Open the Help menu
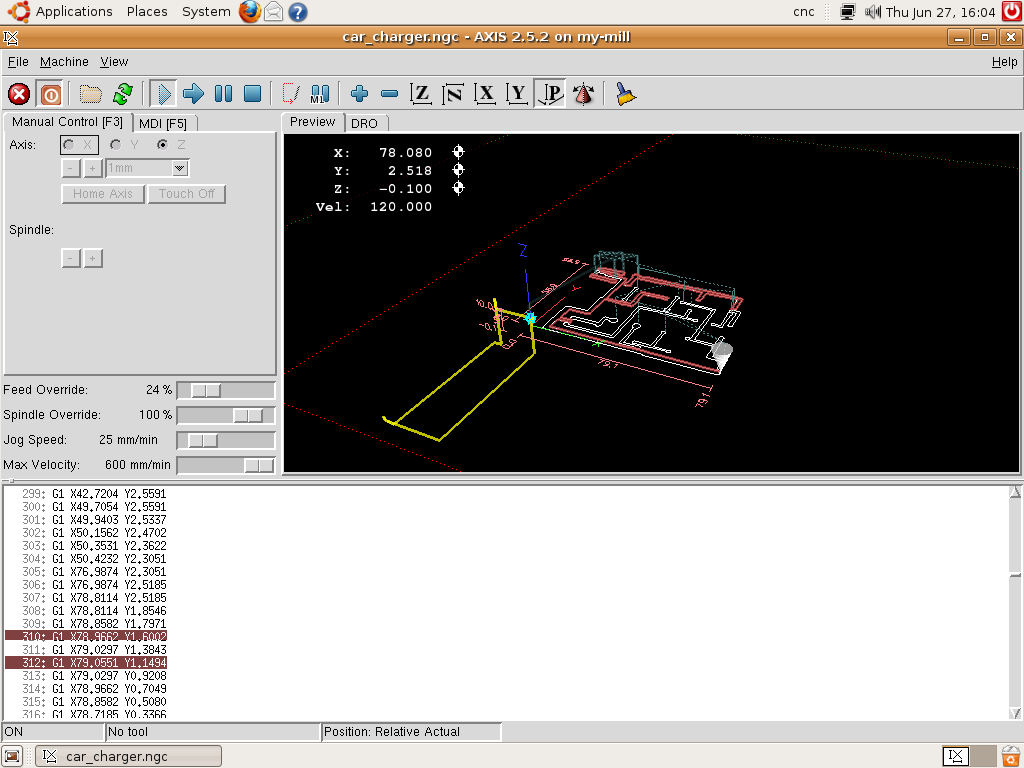 pyautogui.click(x=1004, y=61)
